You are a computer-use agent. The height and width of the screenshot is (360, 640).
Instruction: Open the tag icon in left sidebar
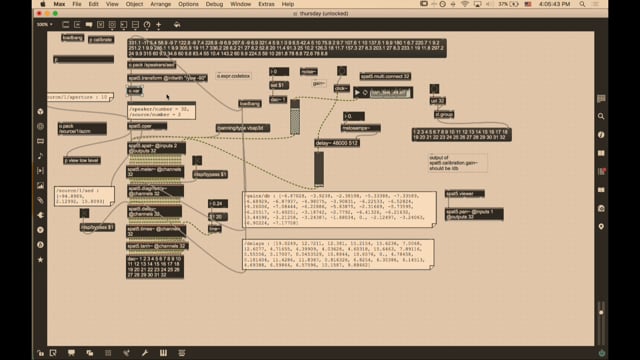[40, 200]
